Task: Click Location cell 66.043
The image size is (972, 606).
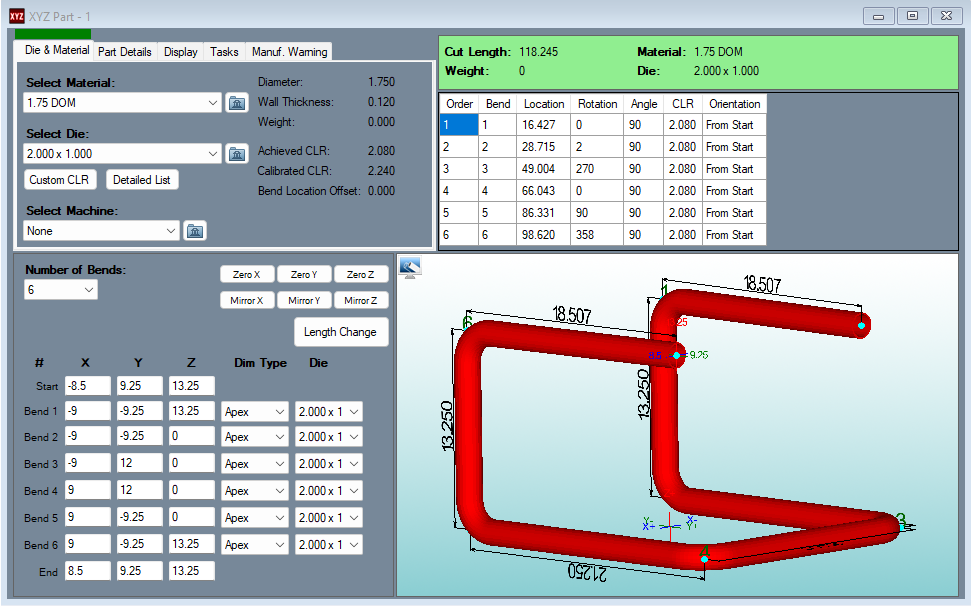Action: point(544,191)
